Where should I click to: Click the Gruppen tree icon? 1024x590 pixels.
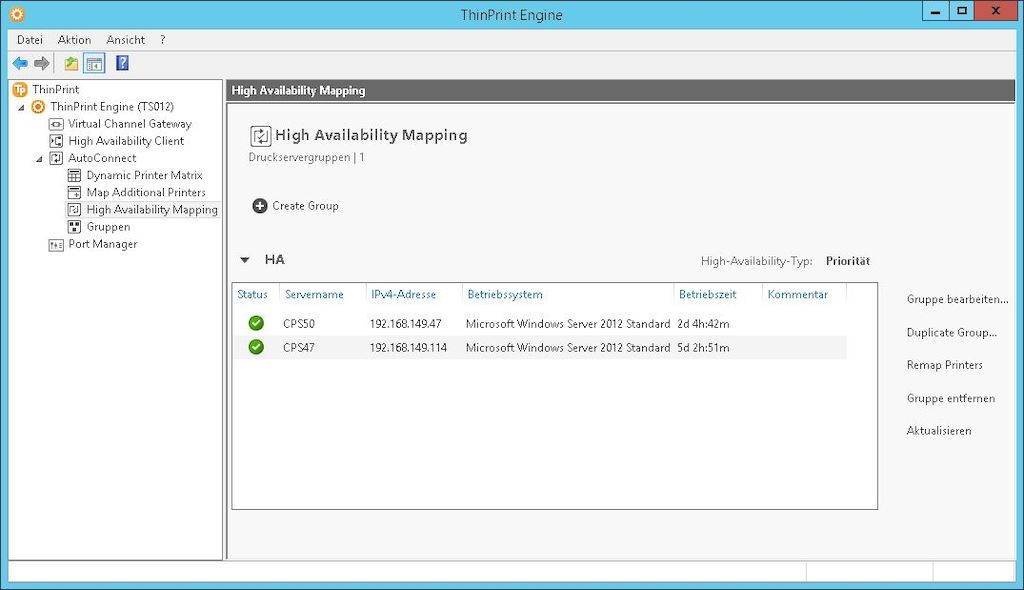click(74, 227)
